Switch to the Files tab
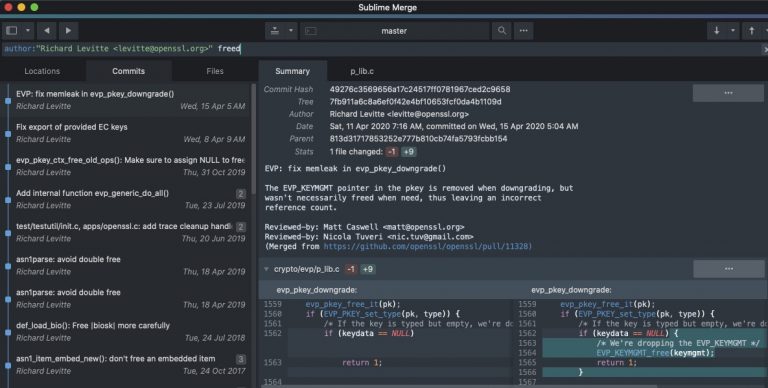The height and width of the screenshot is (388, 768). [x=215, y=71]
